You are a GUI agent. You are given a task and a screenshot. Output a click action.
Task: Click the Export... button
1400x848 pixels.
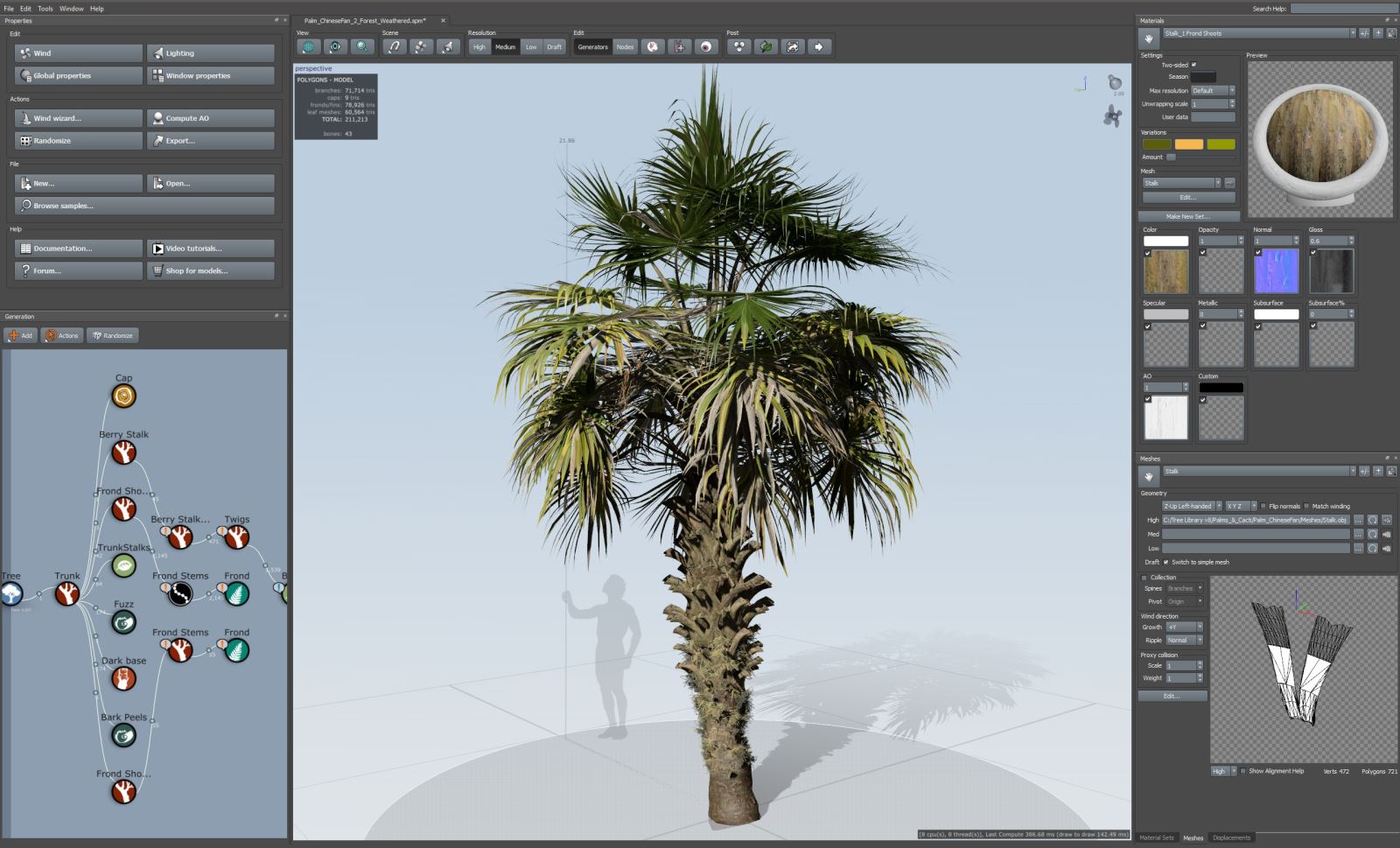pos(211,140)
